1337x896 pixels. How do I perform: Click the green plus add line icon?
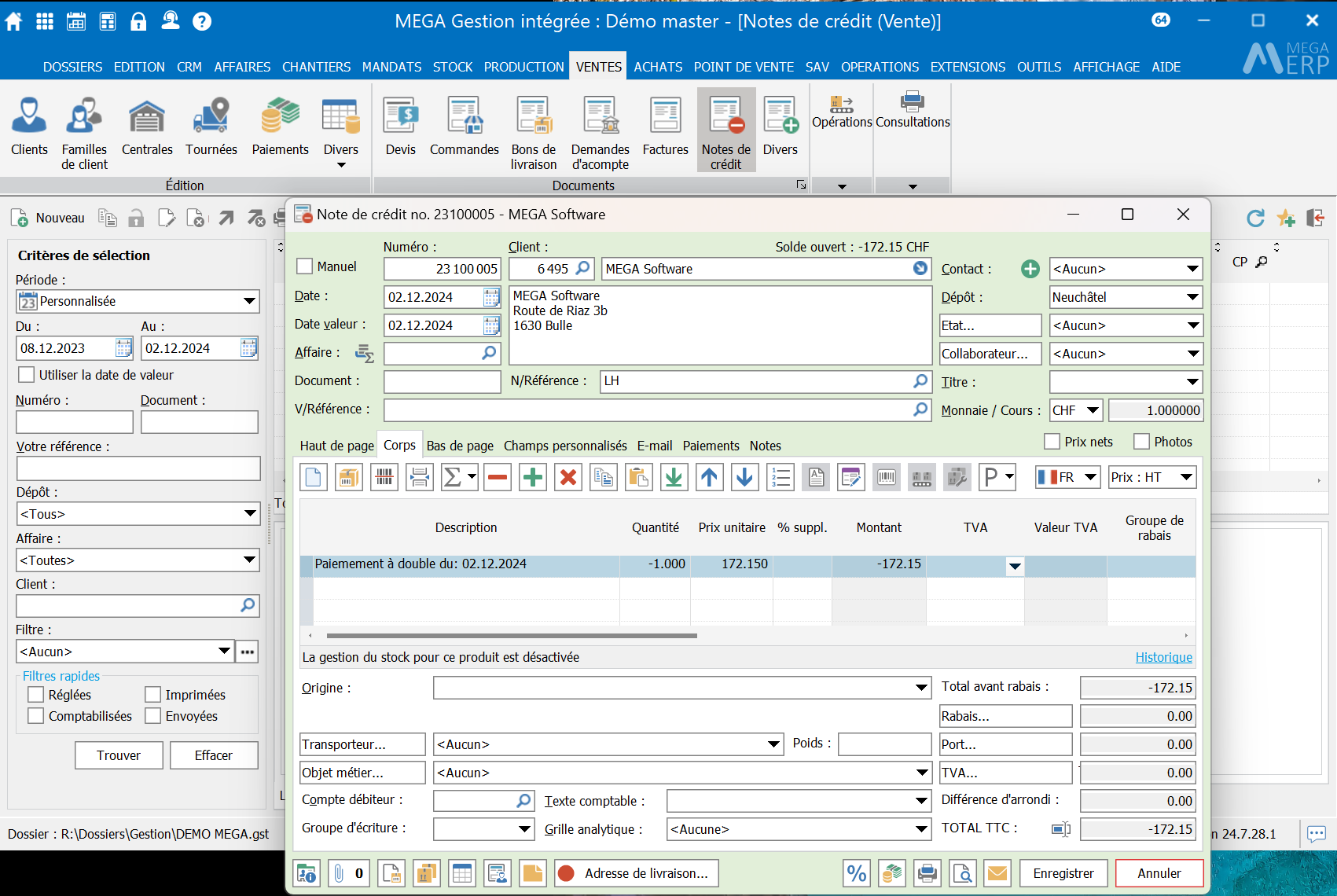pyautogui.click(x=533, y=477)
